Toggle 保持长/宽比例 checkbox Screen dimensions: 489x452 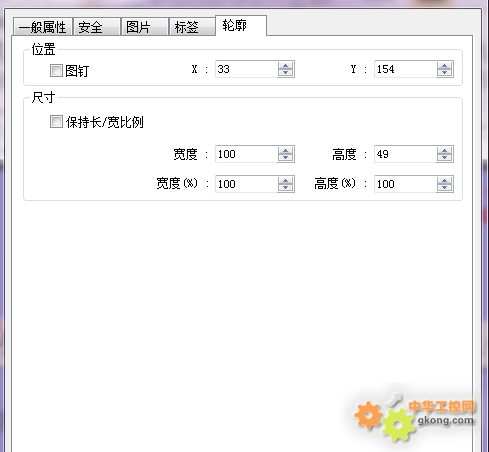point(56,121)
